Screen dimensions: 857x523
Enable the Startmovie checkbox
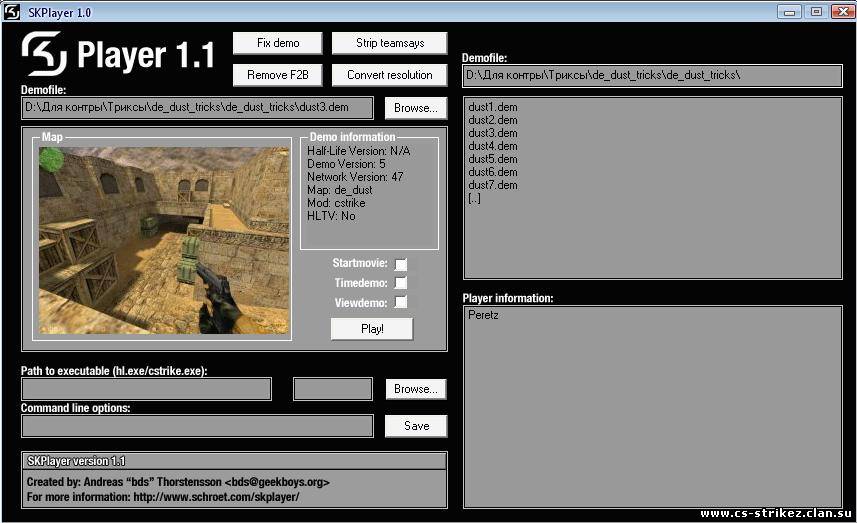coord(401,264)
